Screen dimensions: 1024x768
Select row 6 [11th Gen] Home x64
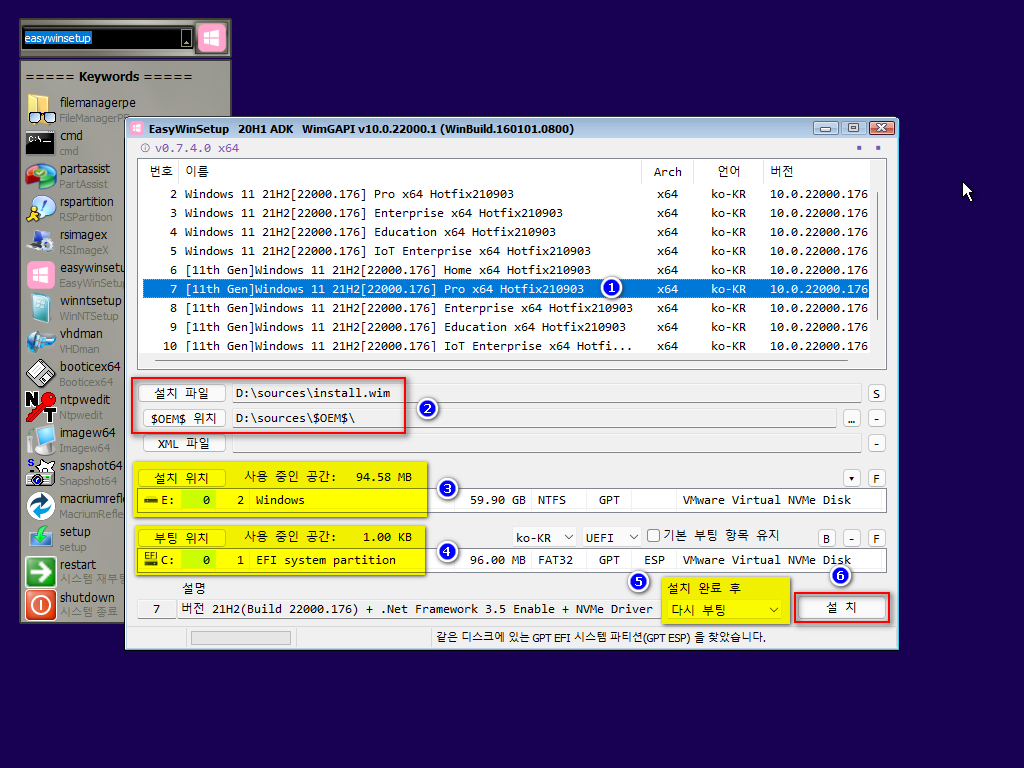click(x=505, y=270)
